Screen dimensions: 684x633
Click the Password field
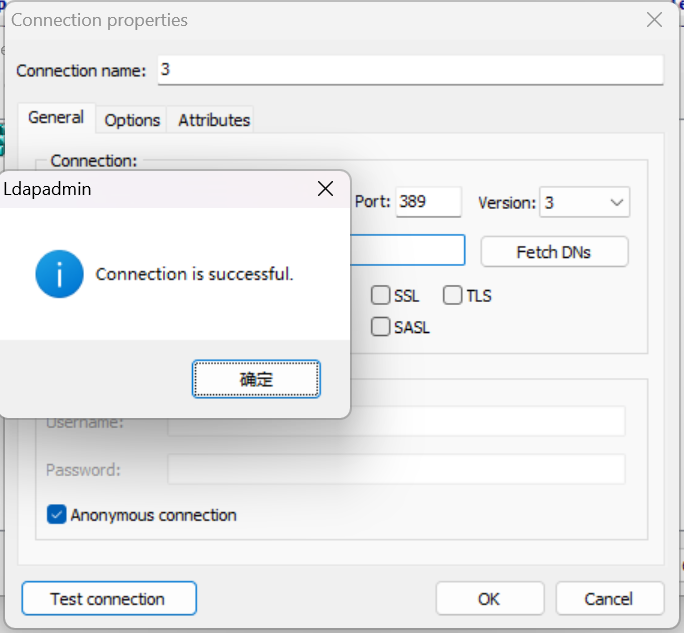tap(396, 469)
